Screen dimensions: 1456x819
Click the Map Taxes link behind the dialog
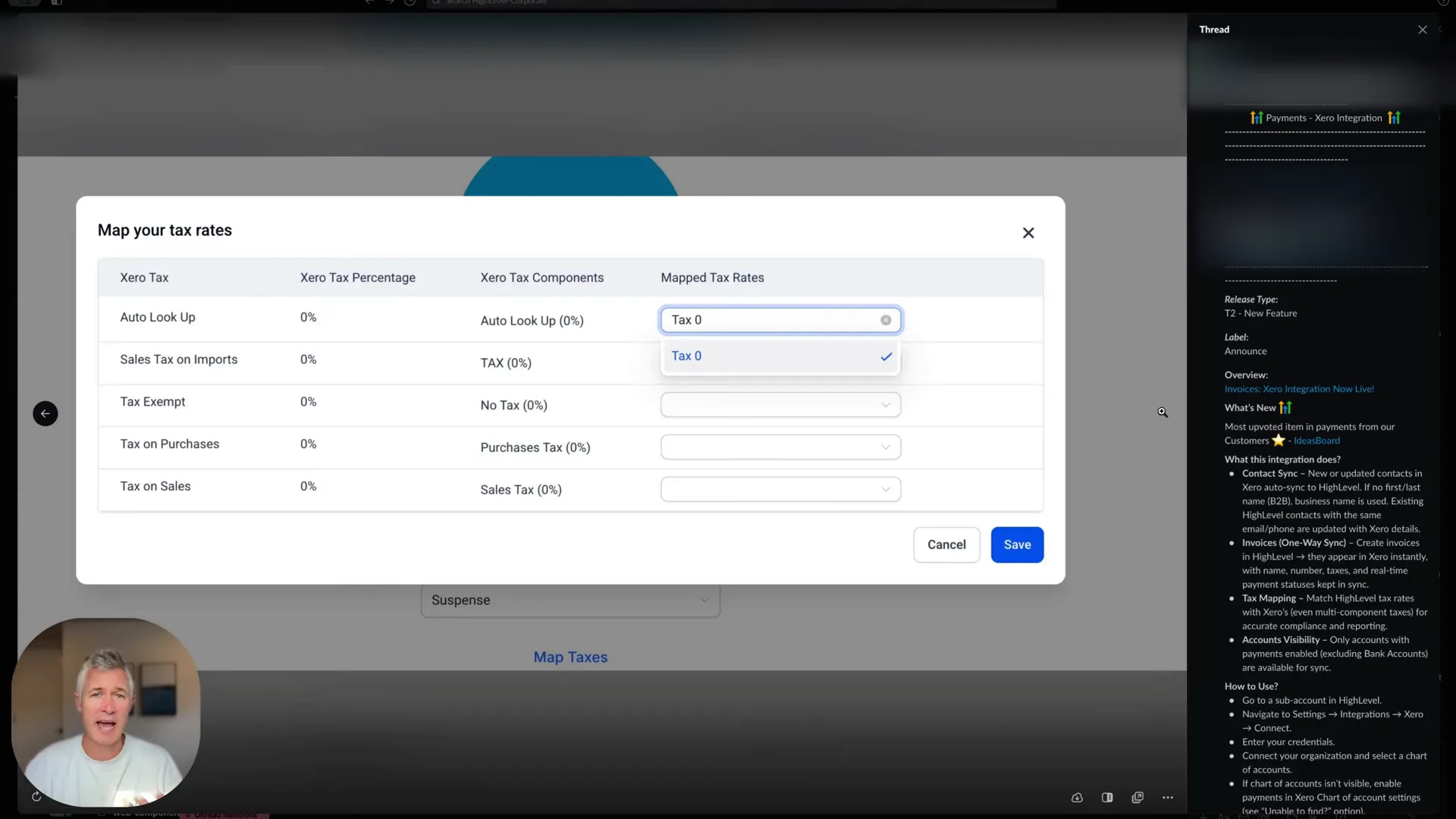point(570,657)
